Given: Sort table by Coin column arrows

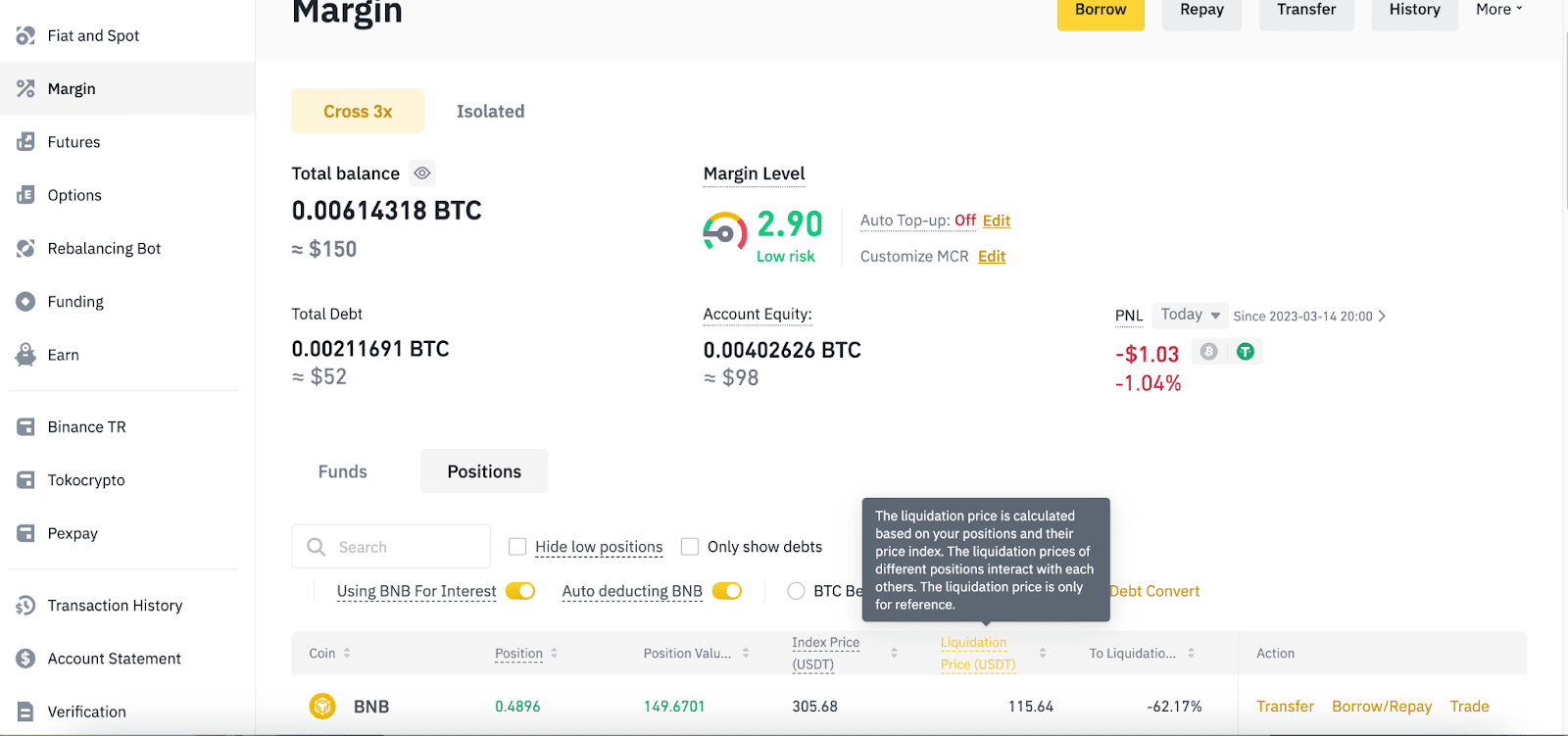Looking at the screenshot, I should pyautogui.click(x=347, y=653).
